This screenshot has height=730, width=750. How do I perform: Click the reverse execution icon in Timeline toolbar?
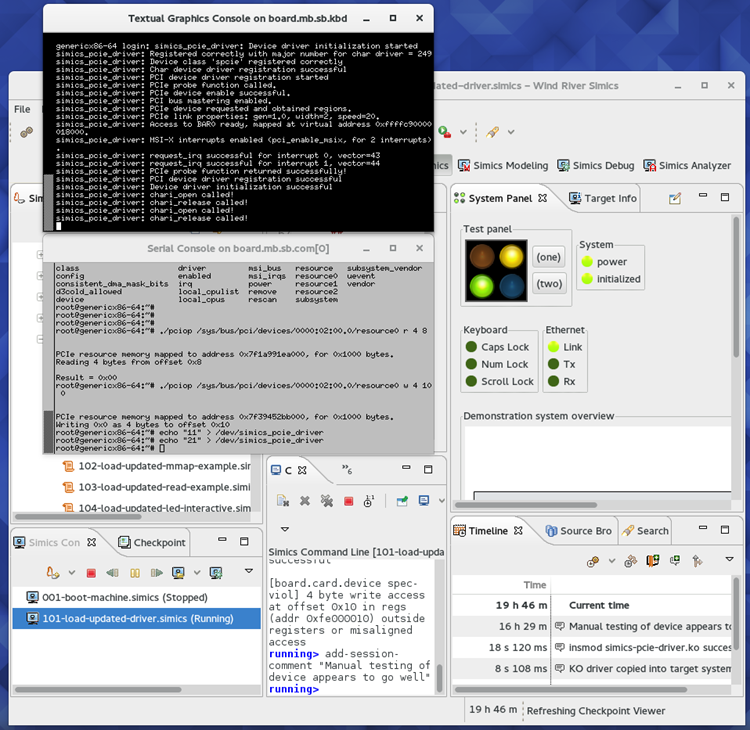pos(593,561)
